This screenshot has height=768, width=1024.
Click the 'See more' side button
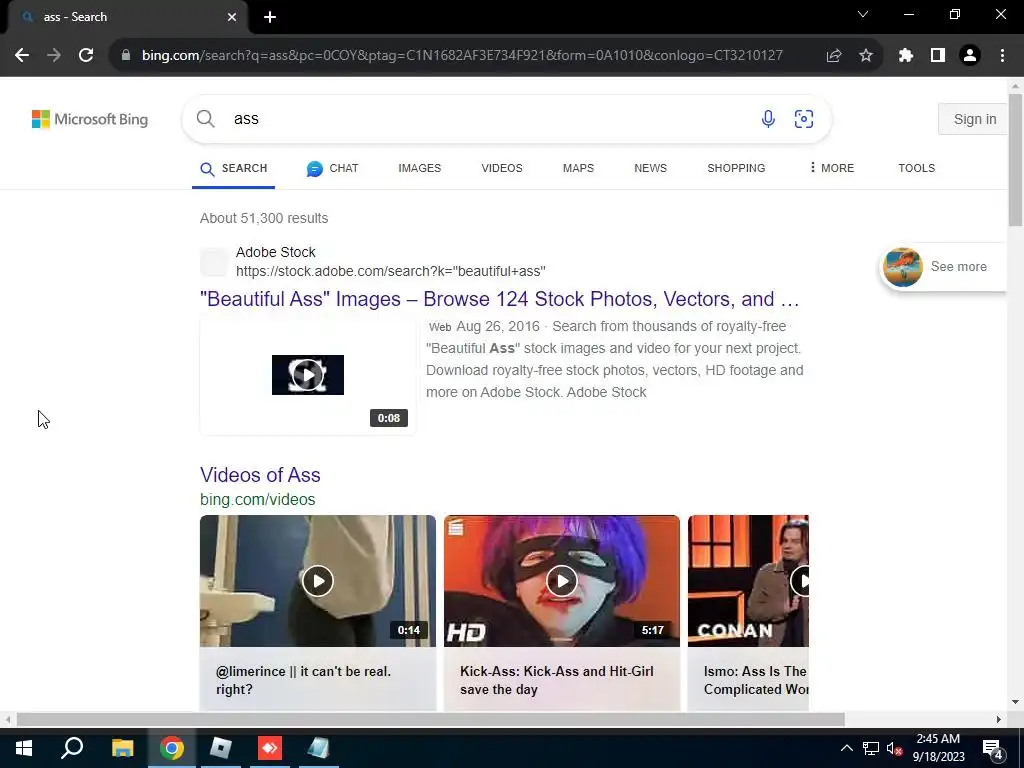[x=943, y=266]
